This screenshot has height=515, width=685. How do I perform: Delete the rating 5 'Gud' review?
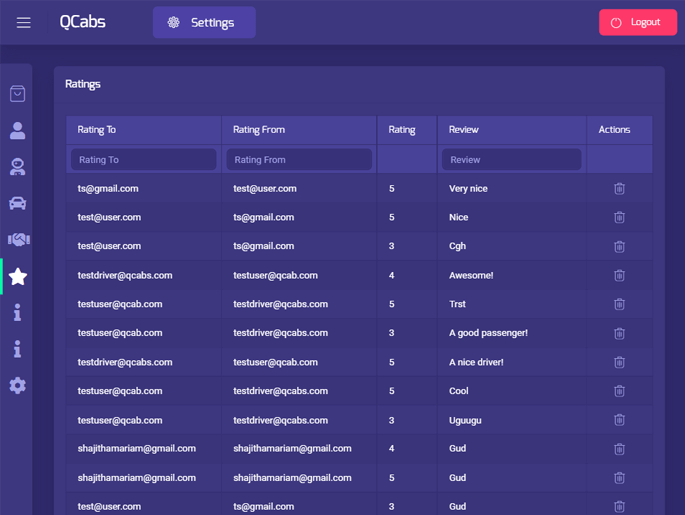pyautogui.click(x=619, y=478)
